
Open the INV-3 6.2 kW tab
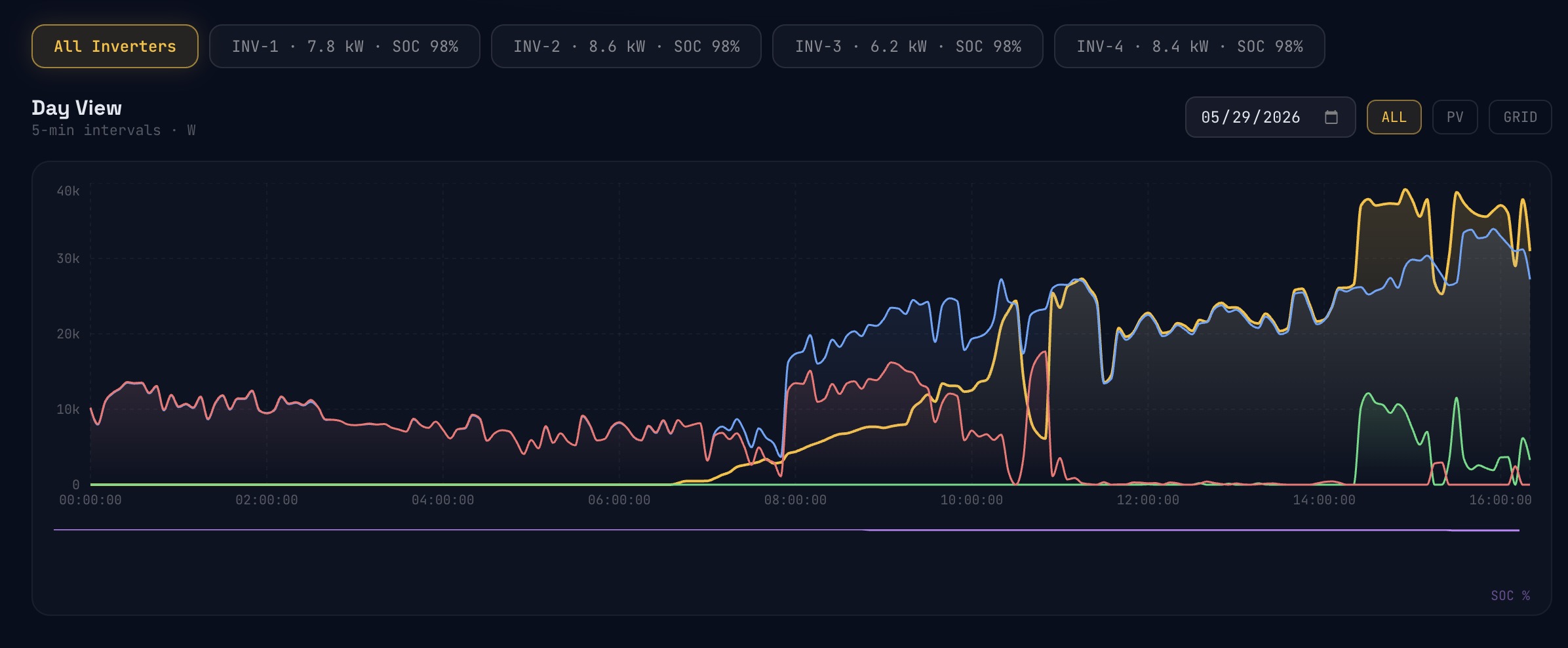908,47
